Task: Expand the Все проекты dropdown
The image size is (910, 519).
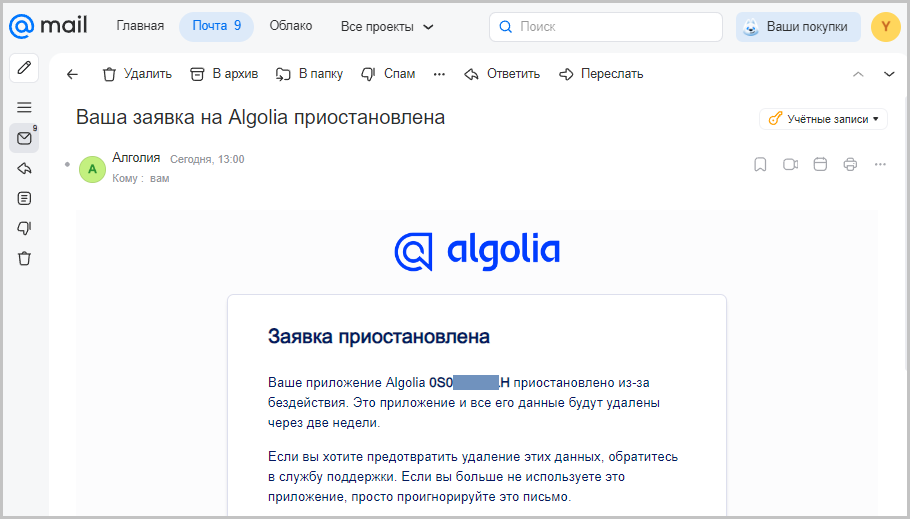Action: point(387,27)
